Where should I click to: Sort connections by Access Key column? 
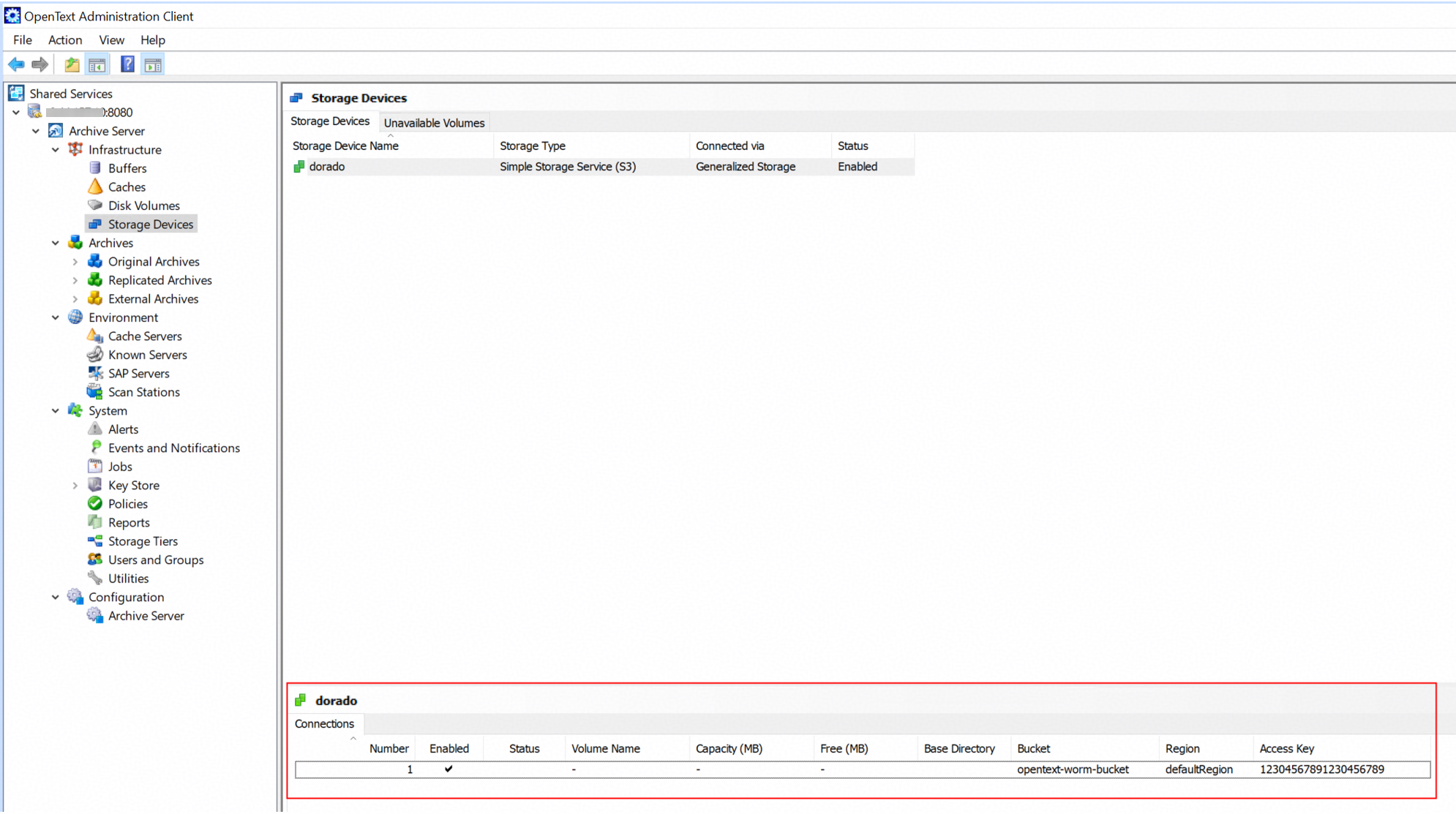[1341, 748]
